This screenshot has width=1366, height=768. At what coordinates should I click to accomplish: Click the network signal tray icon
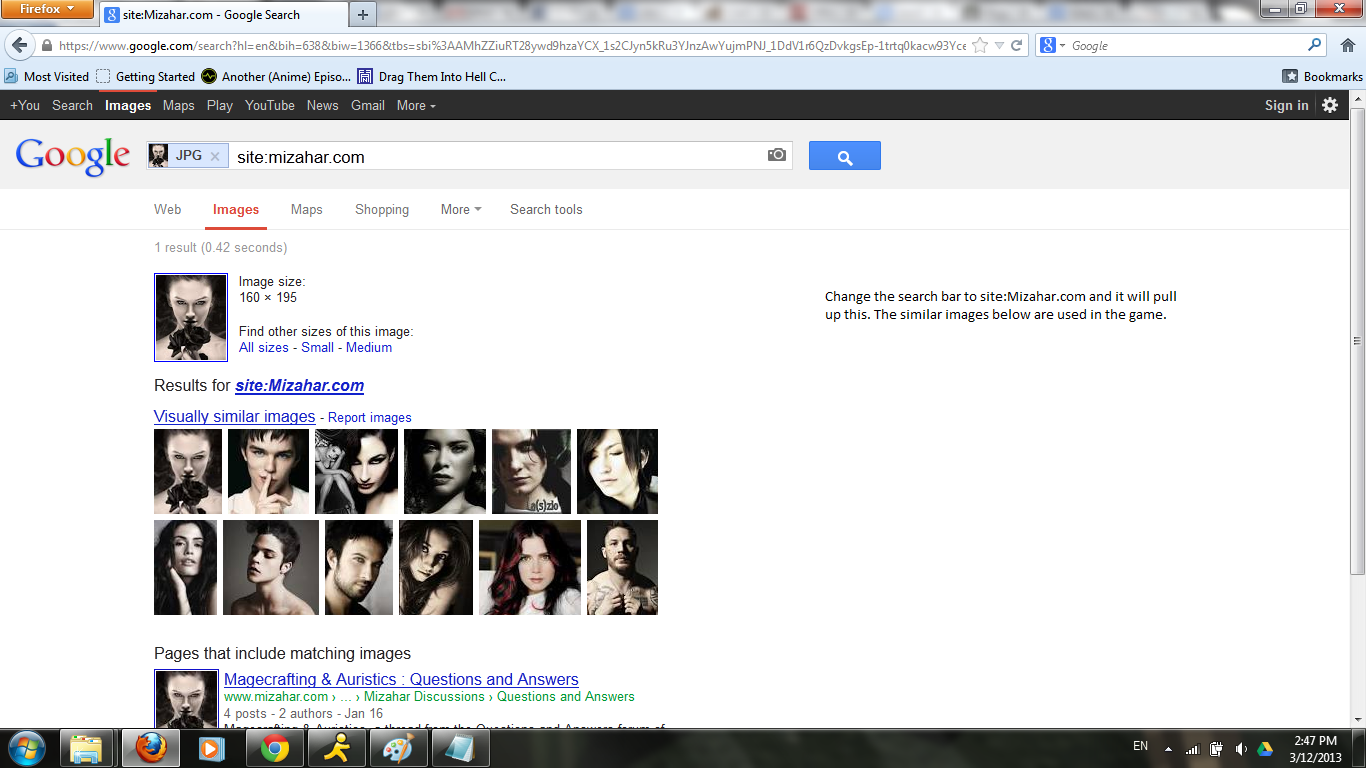1192,748
